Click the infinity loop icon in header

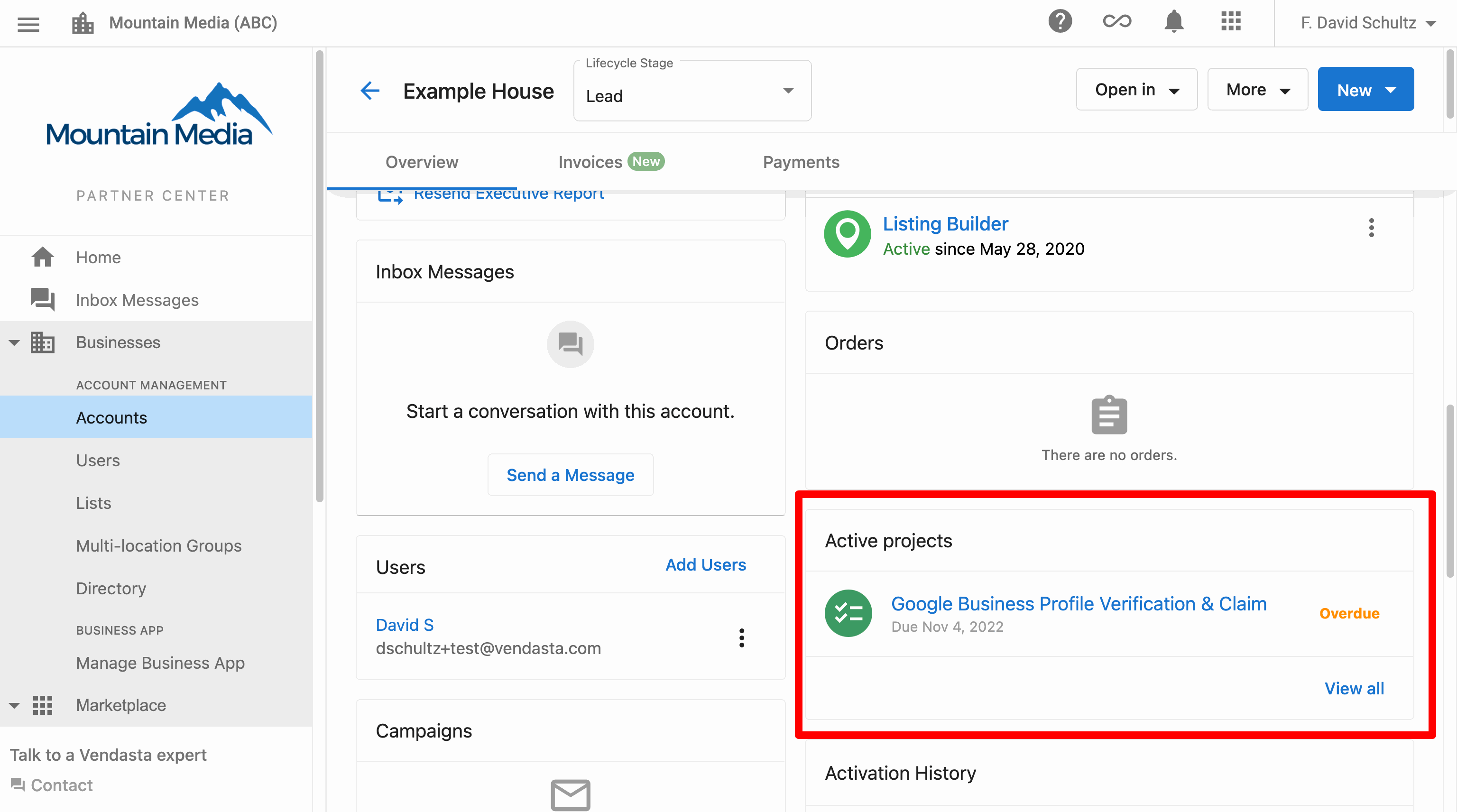(x=1116, y=22)
